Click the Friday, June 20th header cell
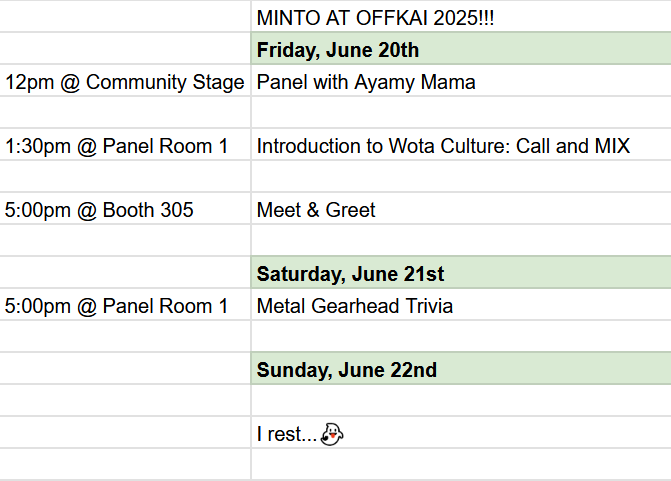The image size is (671, 481). [461, 48]
